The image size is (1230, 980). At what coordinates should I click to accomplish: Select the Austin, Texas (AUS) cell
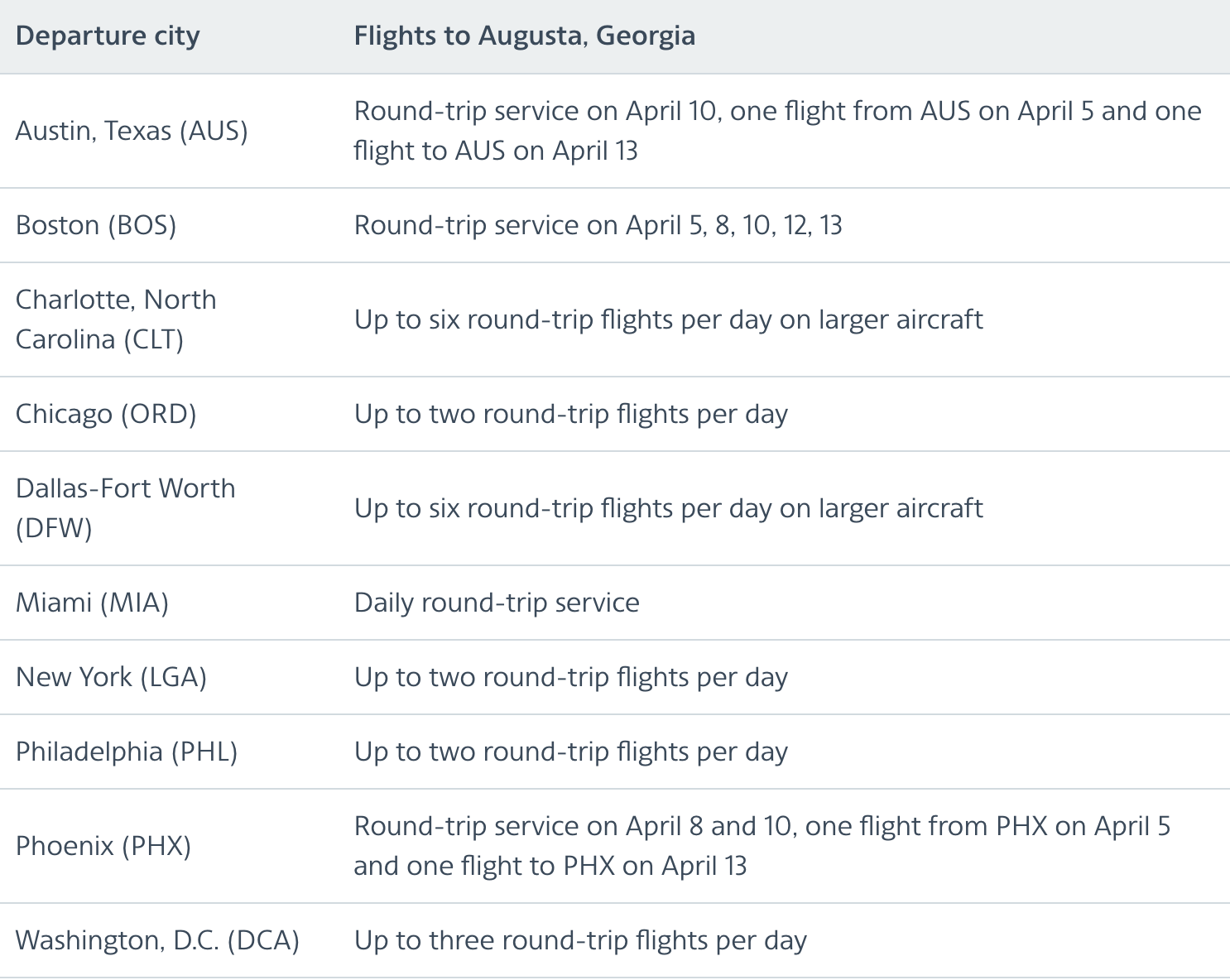(132, 131)
